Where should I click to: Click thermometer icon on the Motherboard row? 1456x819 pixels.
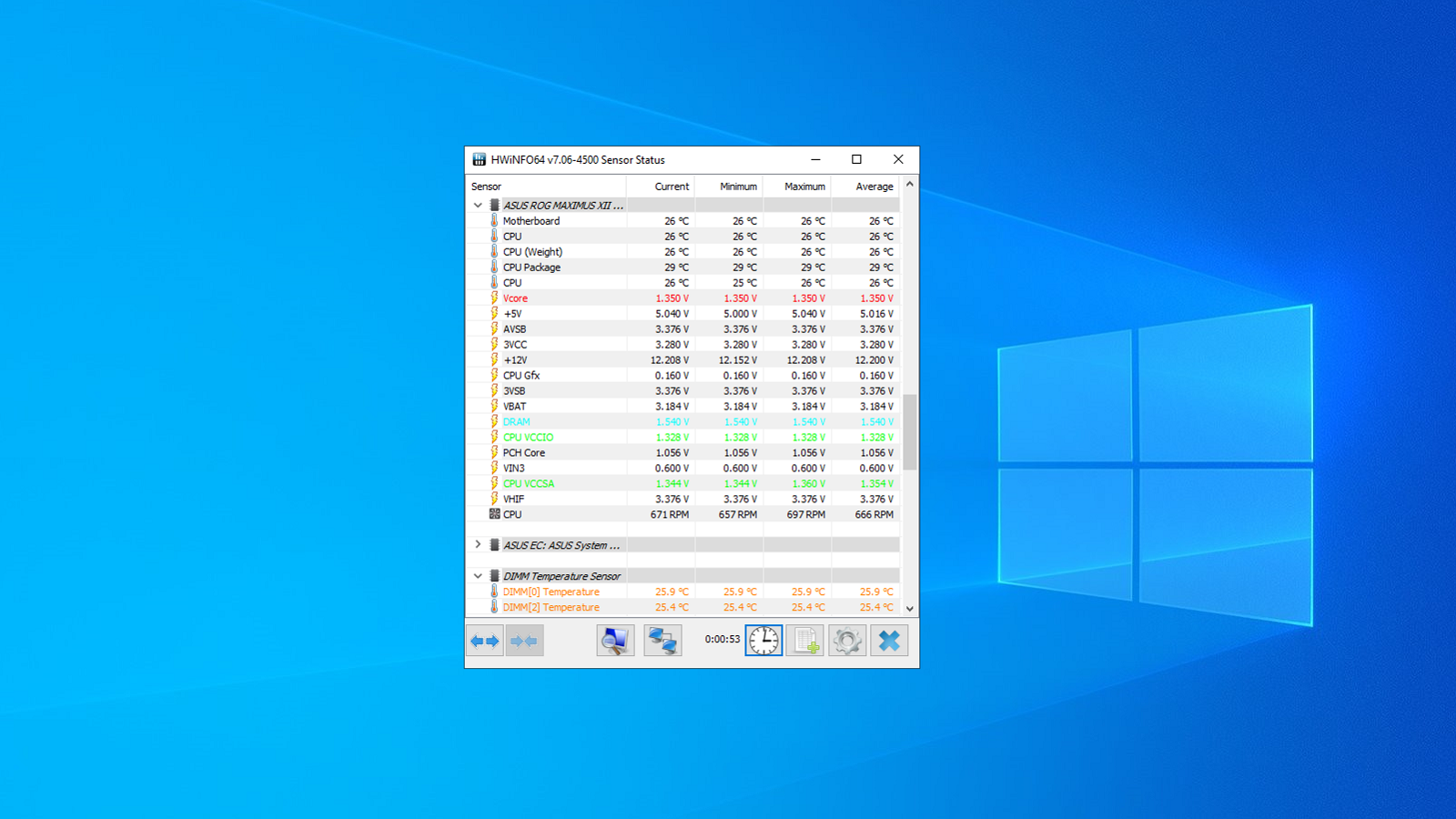[495, 221]
